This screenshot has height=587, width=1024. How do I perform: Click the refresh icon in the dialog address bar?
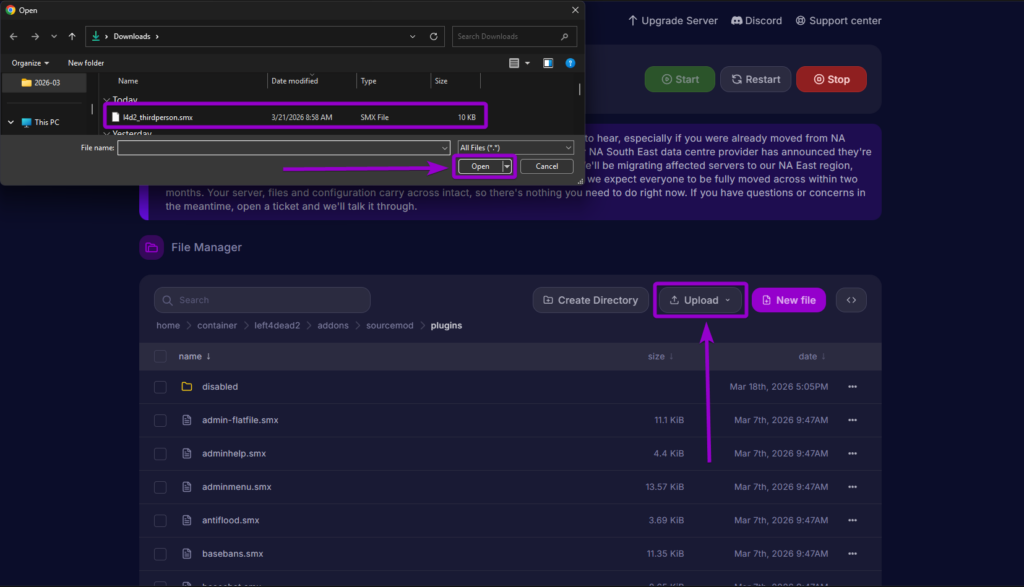click(433, 36)
